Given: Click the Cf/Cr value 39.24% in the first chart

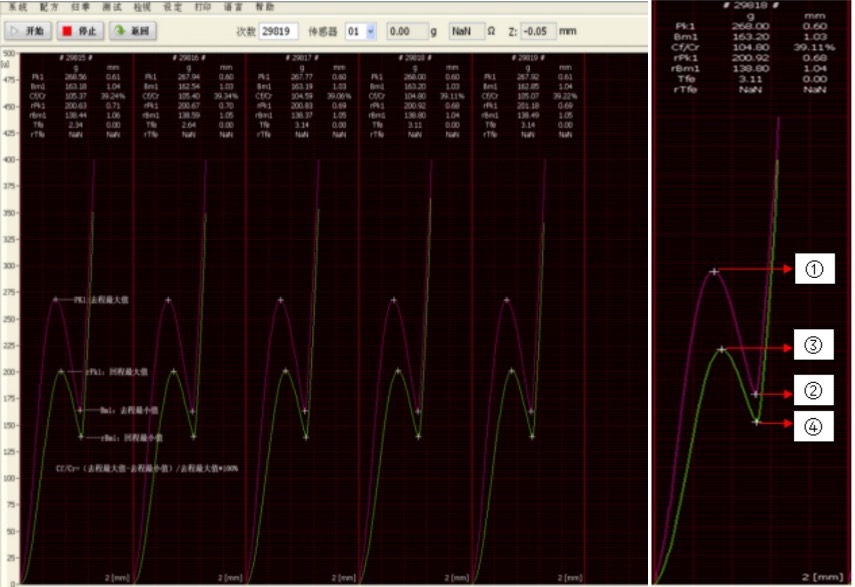Looking at the screenshot, I should [113, 96].
